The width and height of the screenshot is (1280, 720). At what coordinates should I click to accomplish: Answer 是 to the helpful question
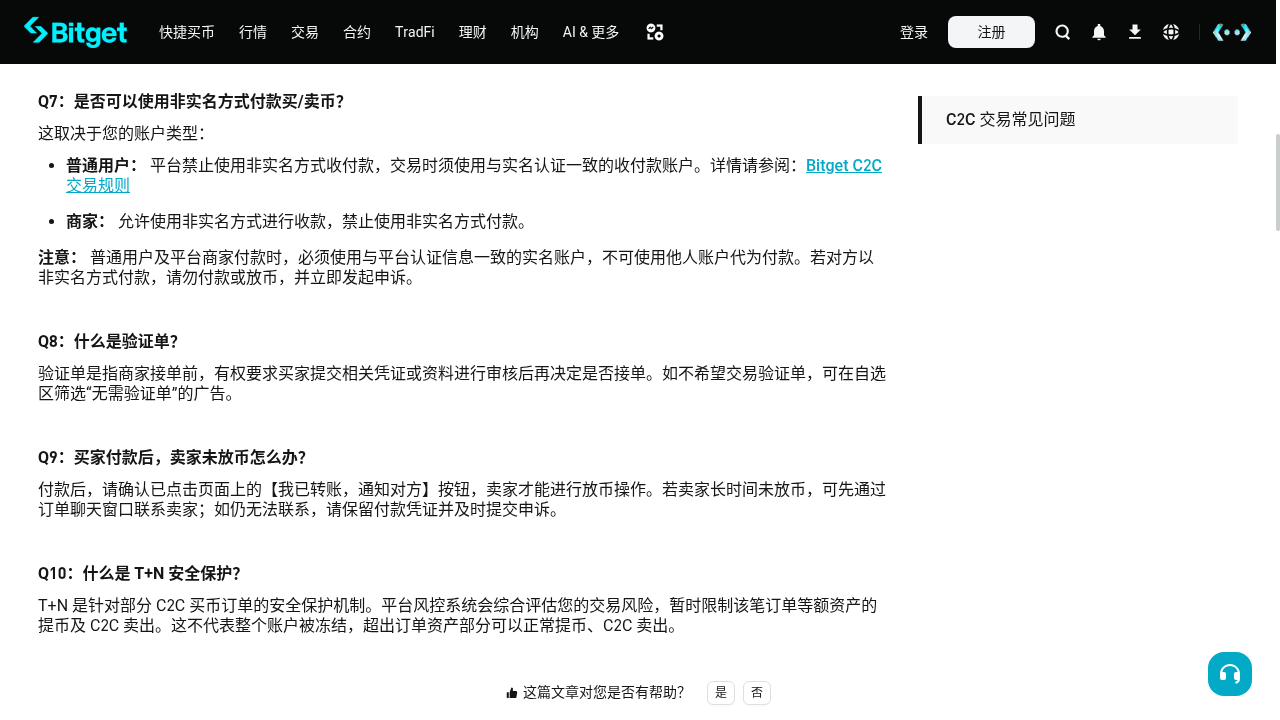[x=721, y=693]
